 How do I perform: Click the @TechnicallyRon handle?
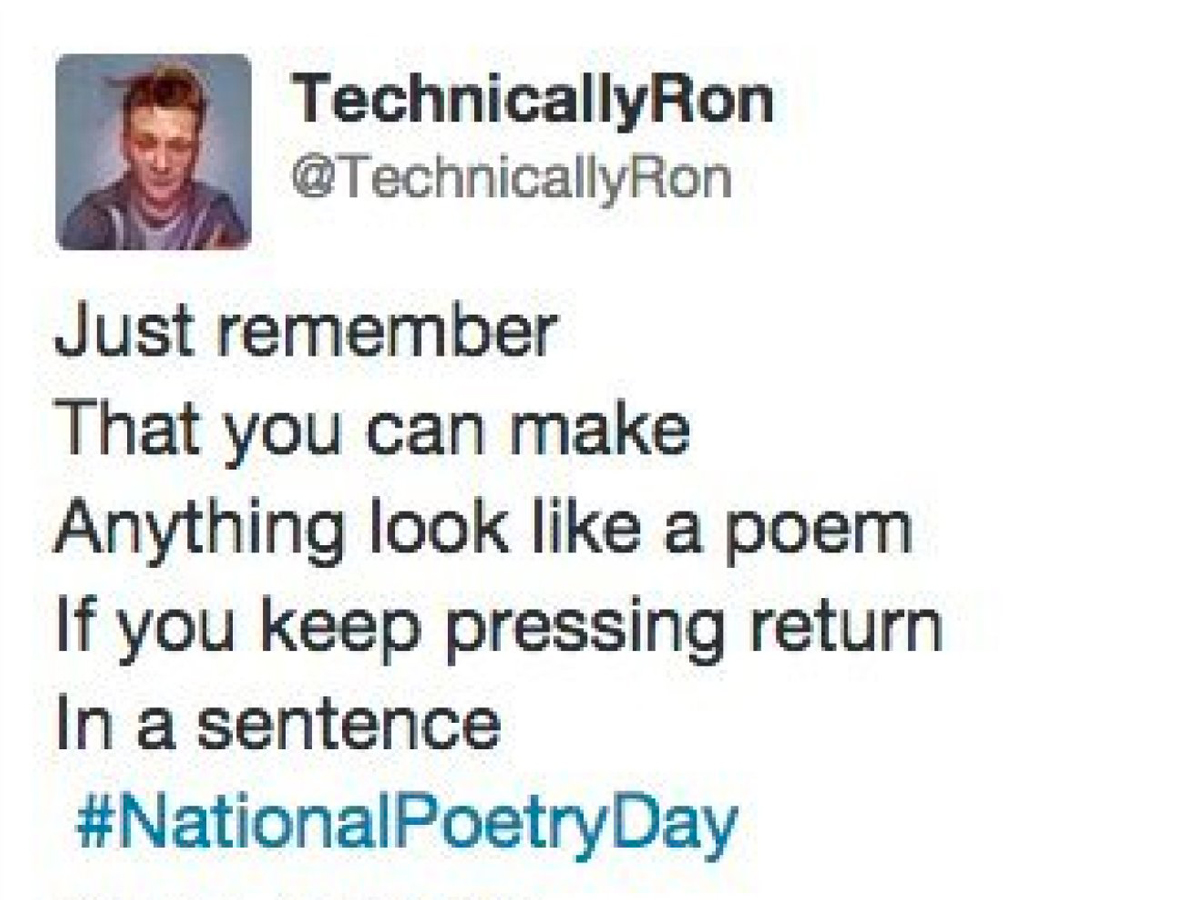(511, 179)
